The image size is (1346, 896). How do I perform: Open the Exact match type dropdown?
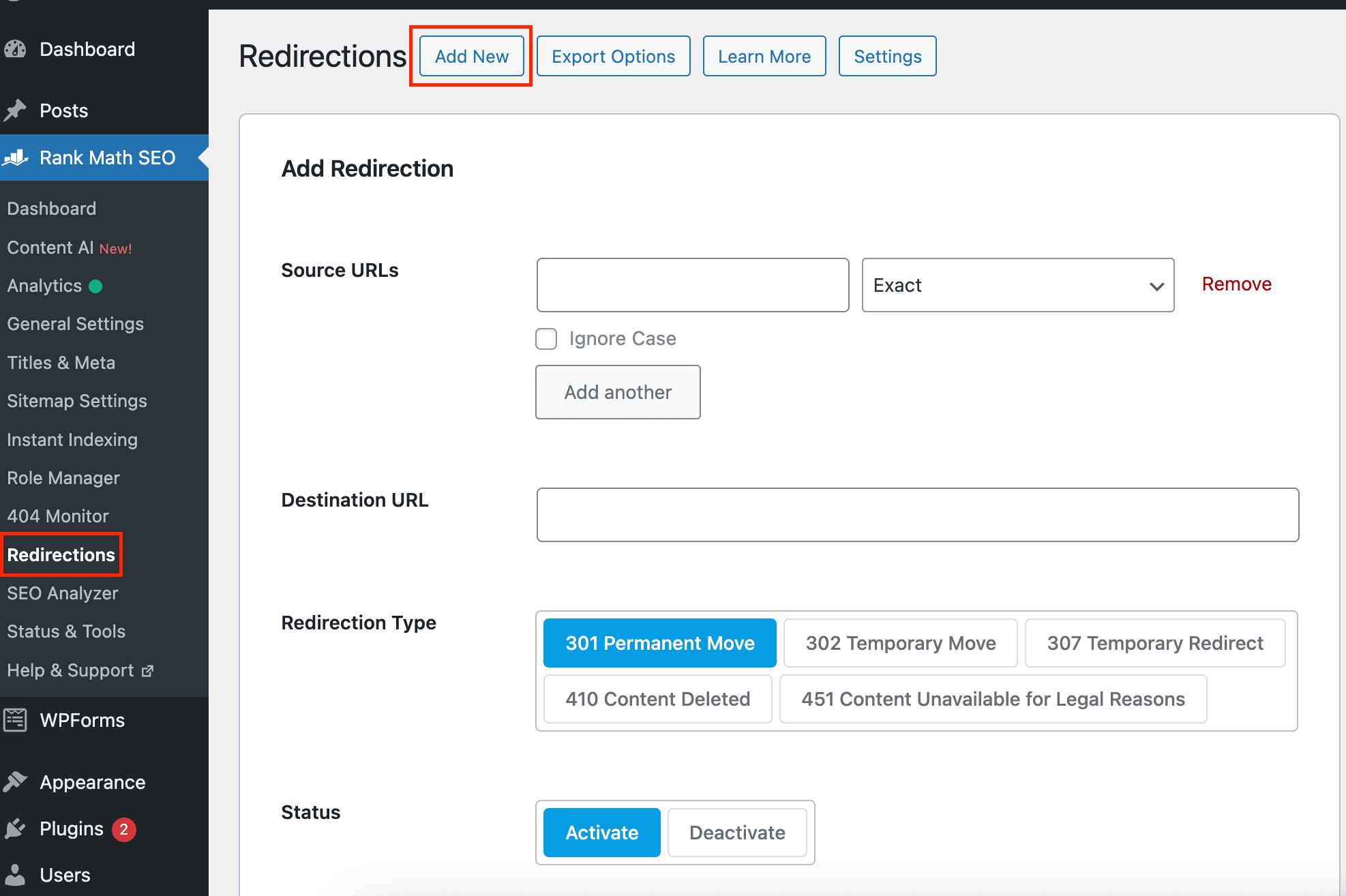click(x=1017, y=285)
